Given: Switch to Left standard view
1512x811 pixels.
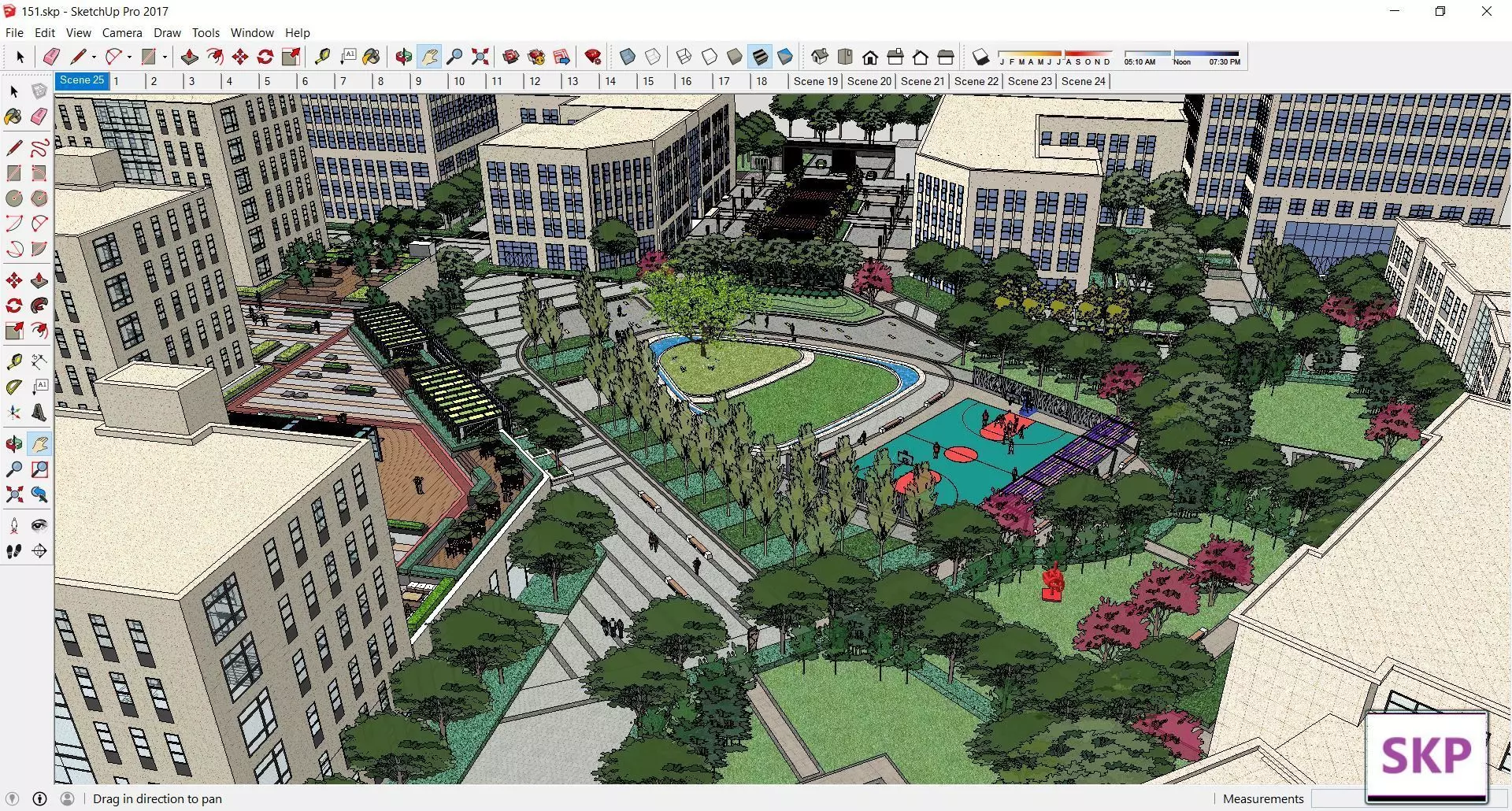Looking at the screenshot, I should coord(946,57).
